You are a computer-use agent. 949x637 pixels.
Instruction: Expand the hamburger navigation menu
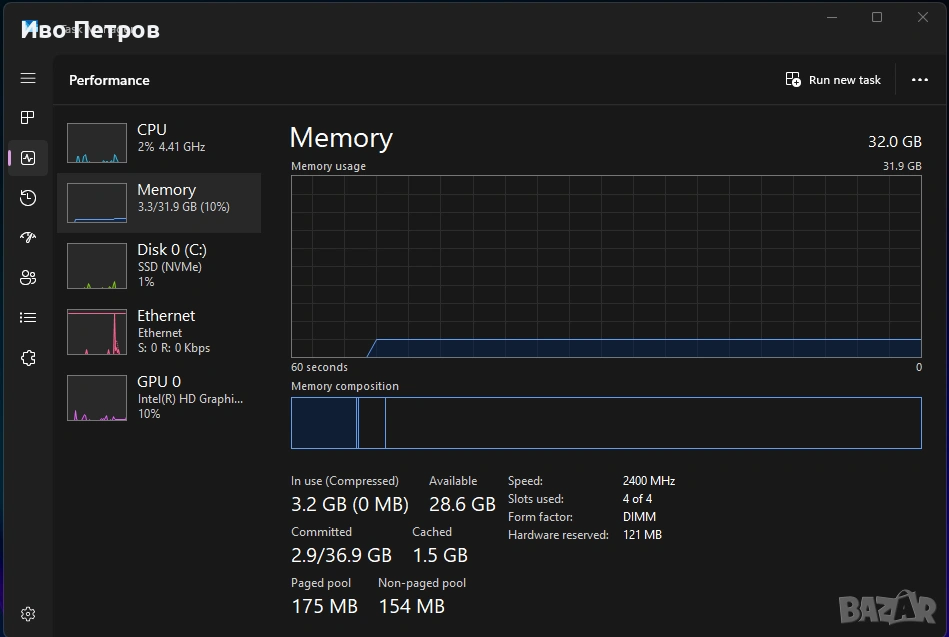[x=28, y=78]
